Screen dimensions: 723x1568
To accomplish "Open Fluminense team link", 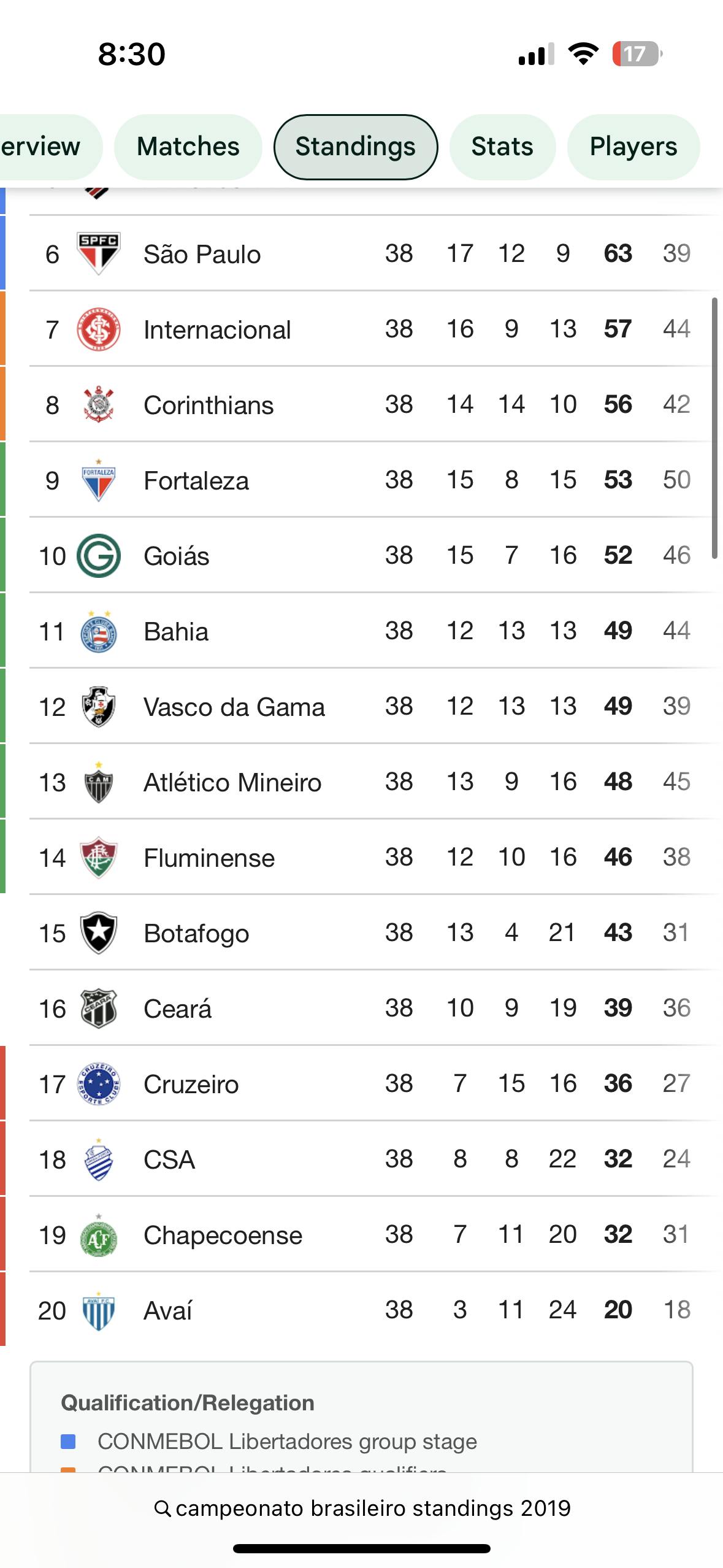I will point(208,858).
